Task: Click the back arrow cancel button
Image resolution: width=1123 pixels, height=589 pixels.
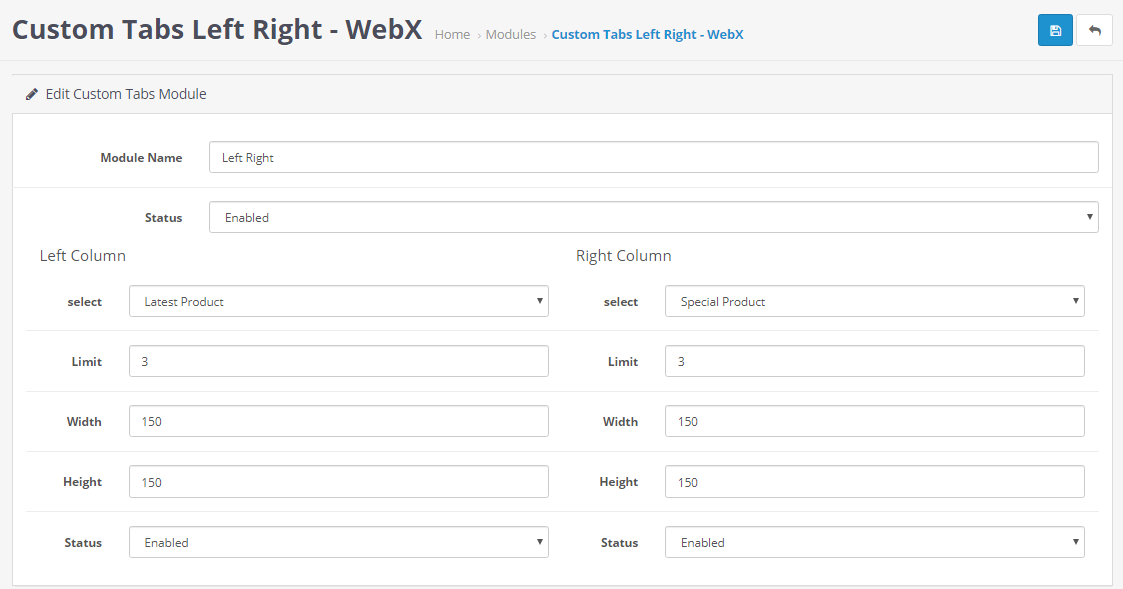Action: 1094,30
